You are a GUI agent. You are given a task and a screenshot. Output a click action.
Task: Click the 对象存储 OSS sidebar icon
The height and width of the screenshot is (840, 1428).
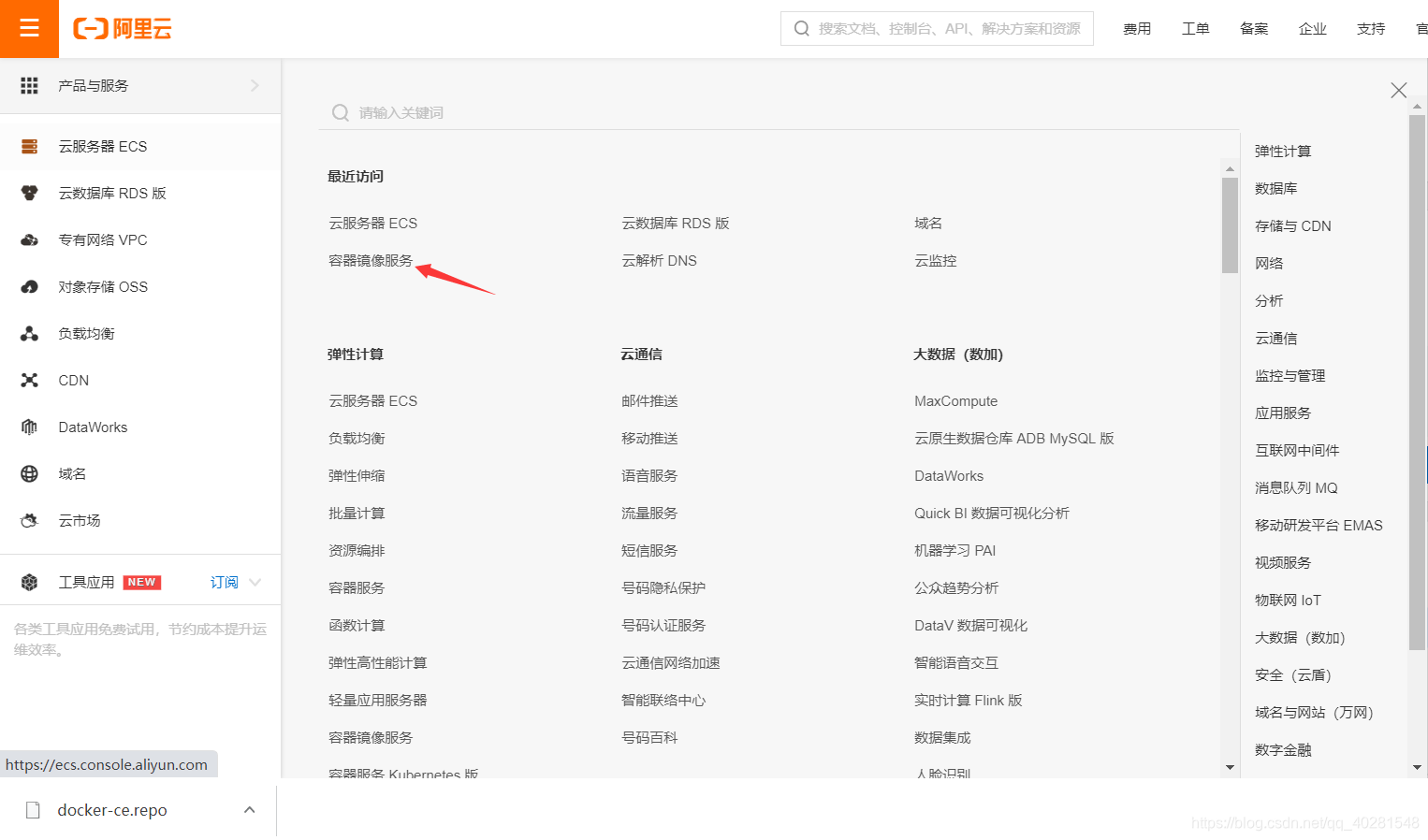[30, 286]
